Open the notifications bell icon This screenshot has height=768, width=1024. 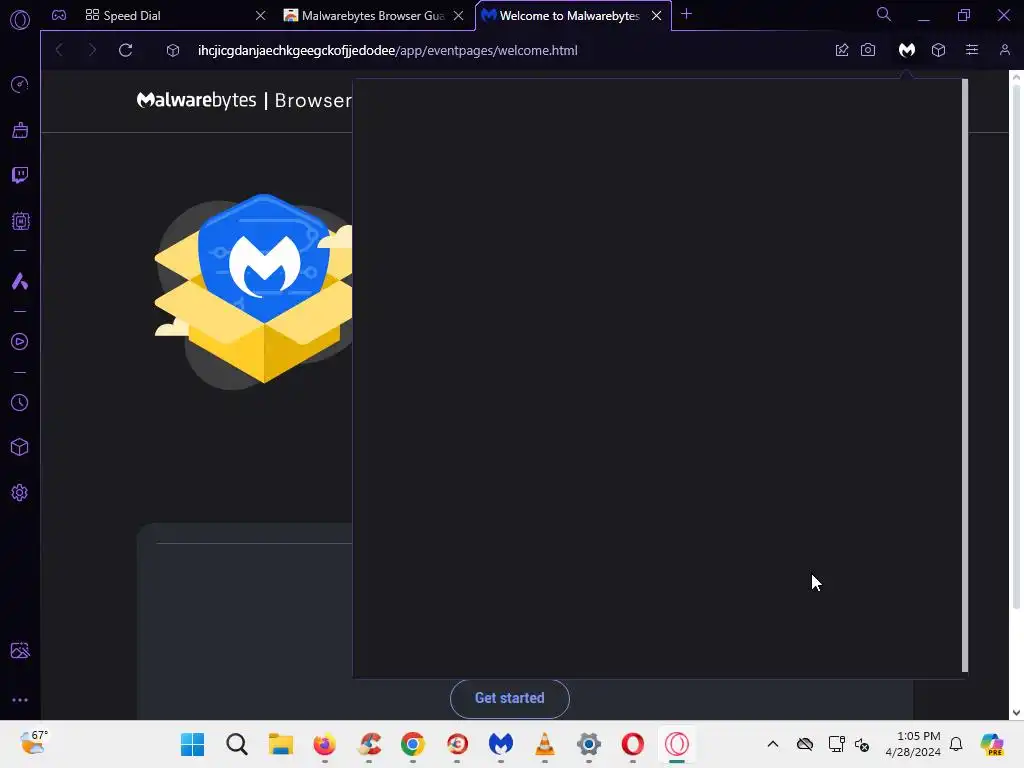tap(956, 744)
